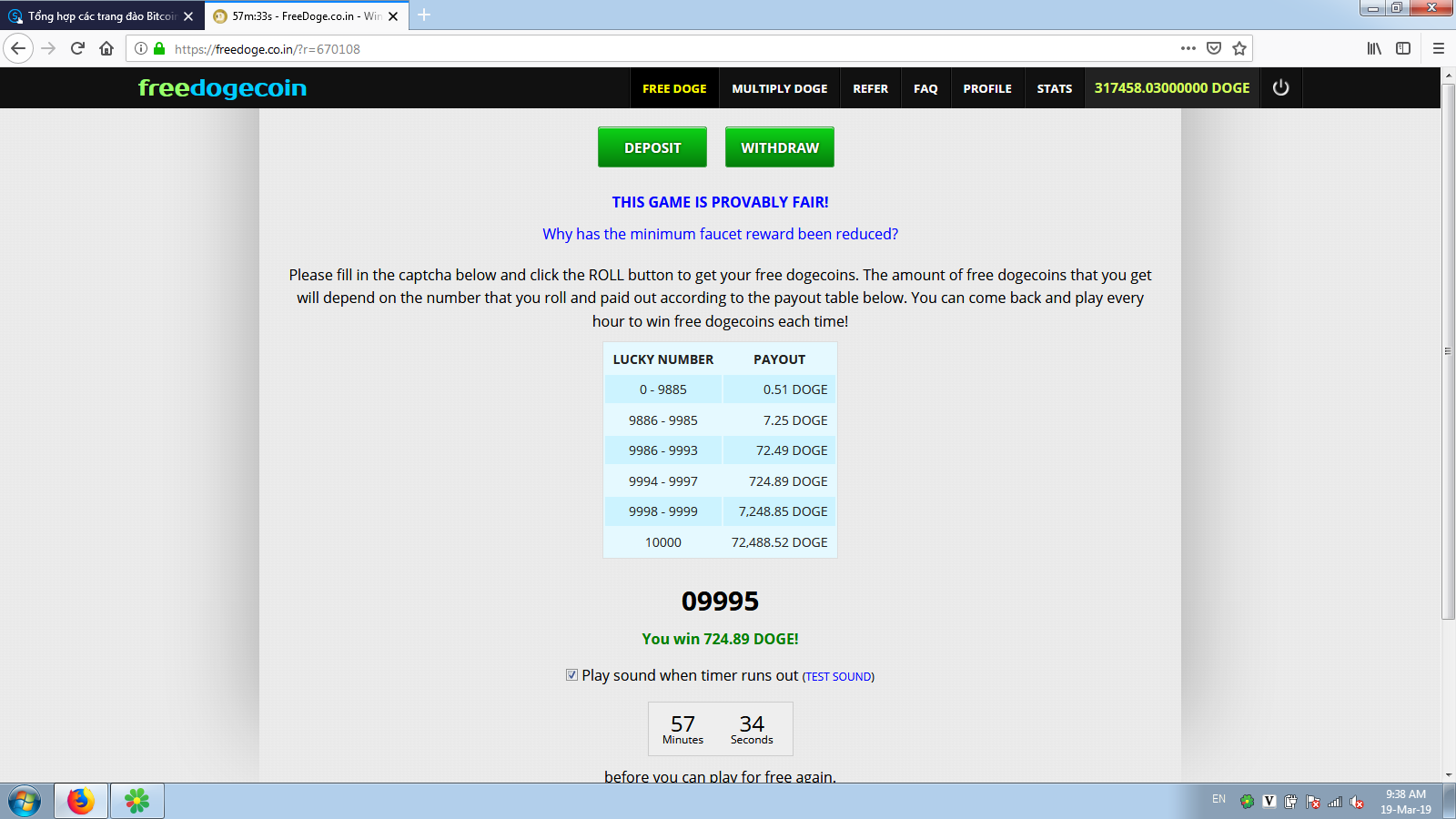Click the '9986 - 9993' lucky number cell
This screenshot has height=819, width=1456.
[x=662, y=450]
